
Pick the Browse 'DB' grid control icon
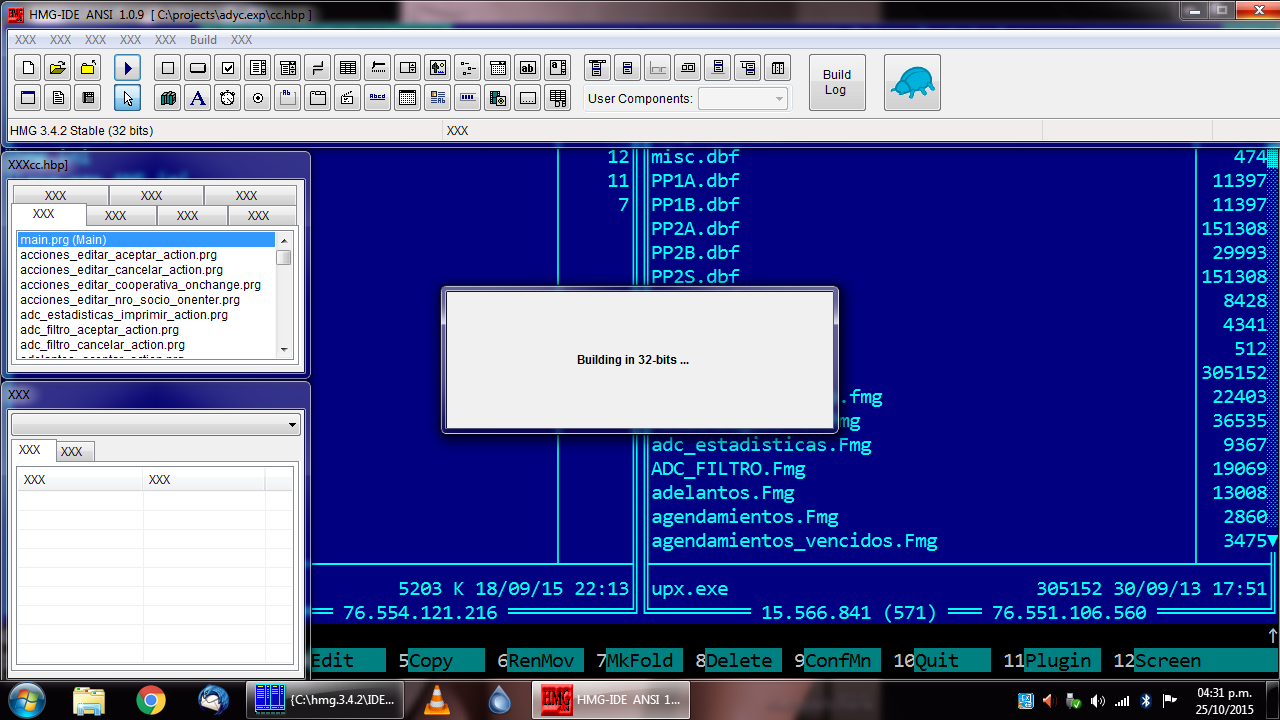558,98
